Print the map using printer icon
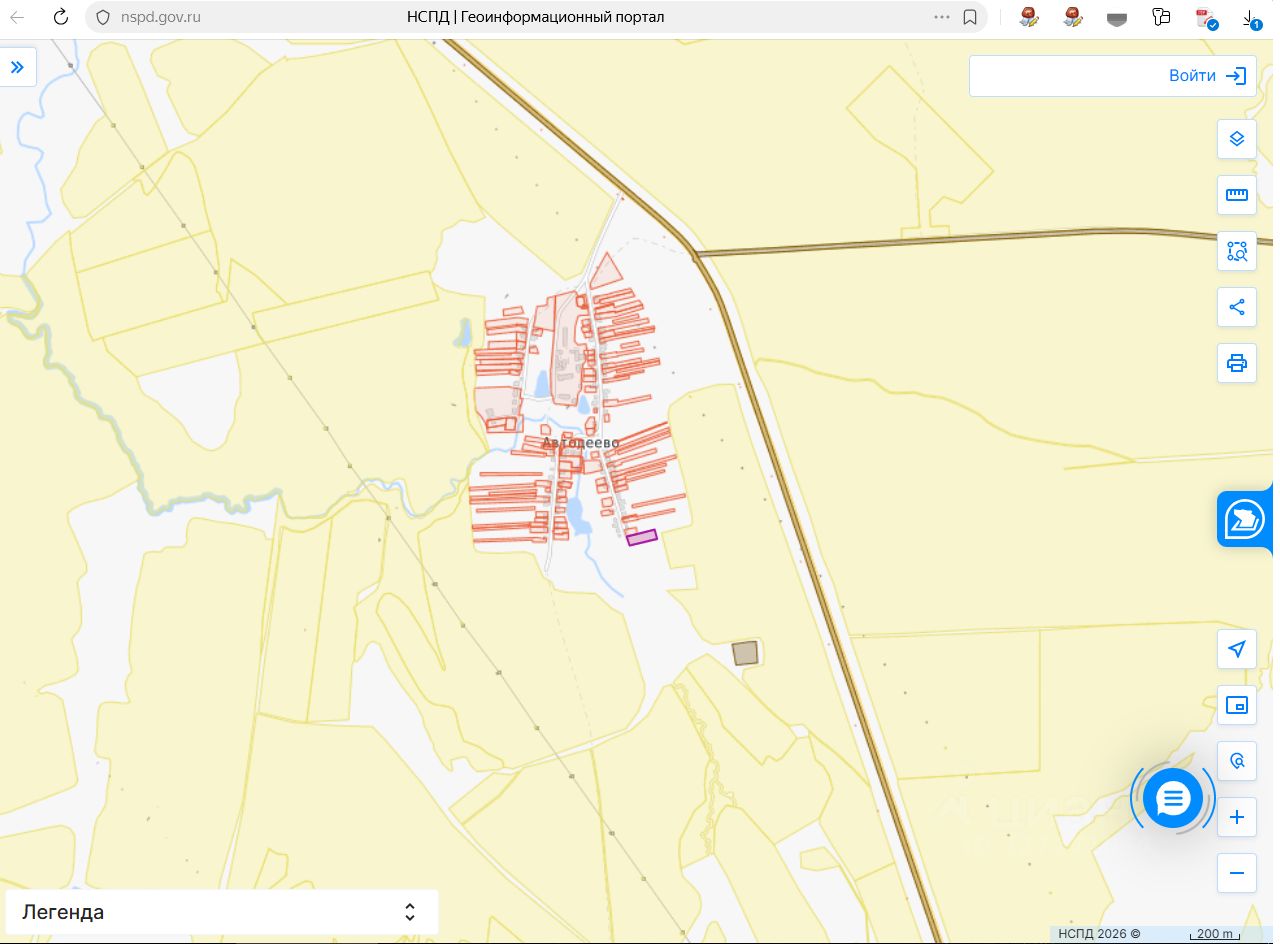The image size is (1280, 944). (1236, 363)
